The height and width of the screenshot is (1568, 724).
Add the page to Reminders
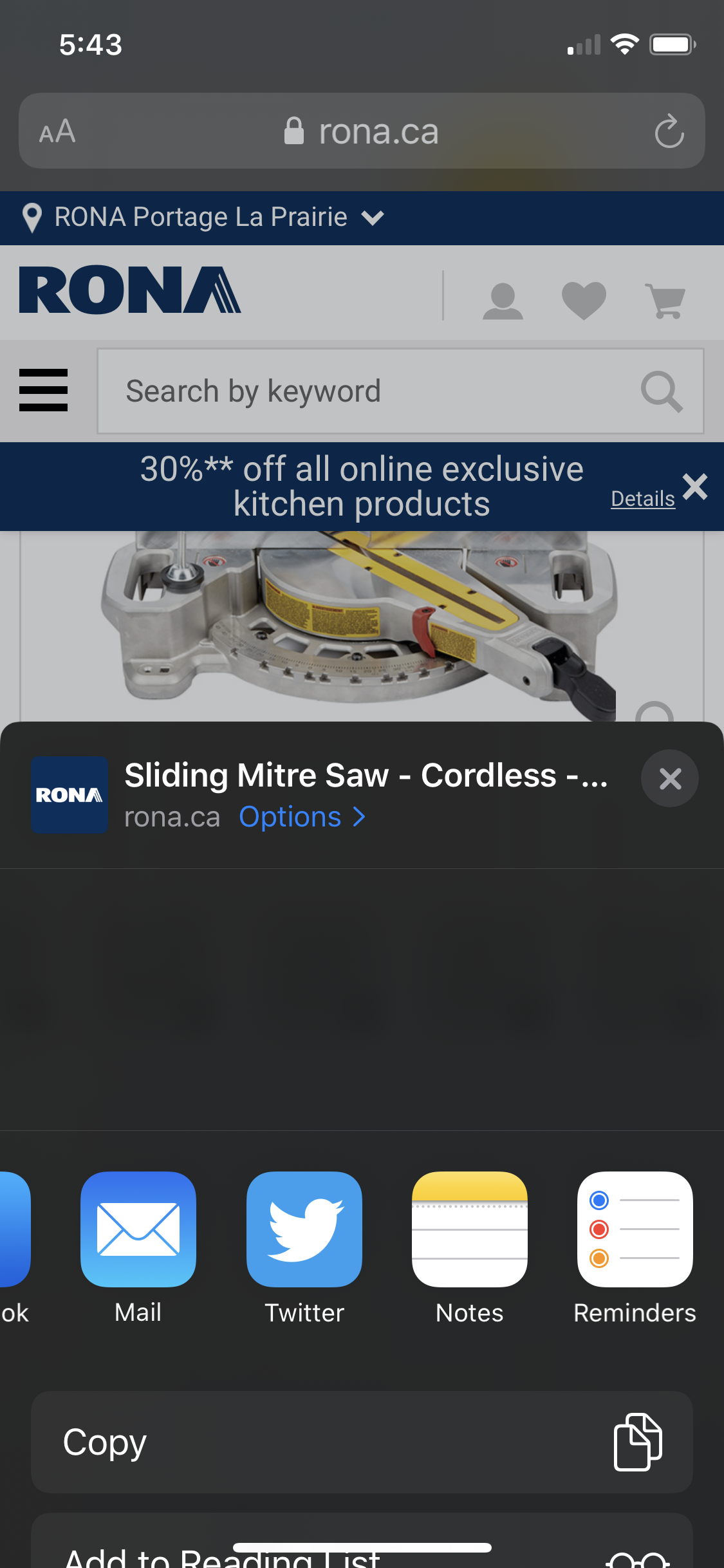635,1229
